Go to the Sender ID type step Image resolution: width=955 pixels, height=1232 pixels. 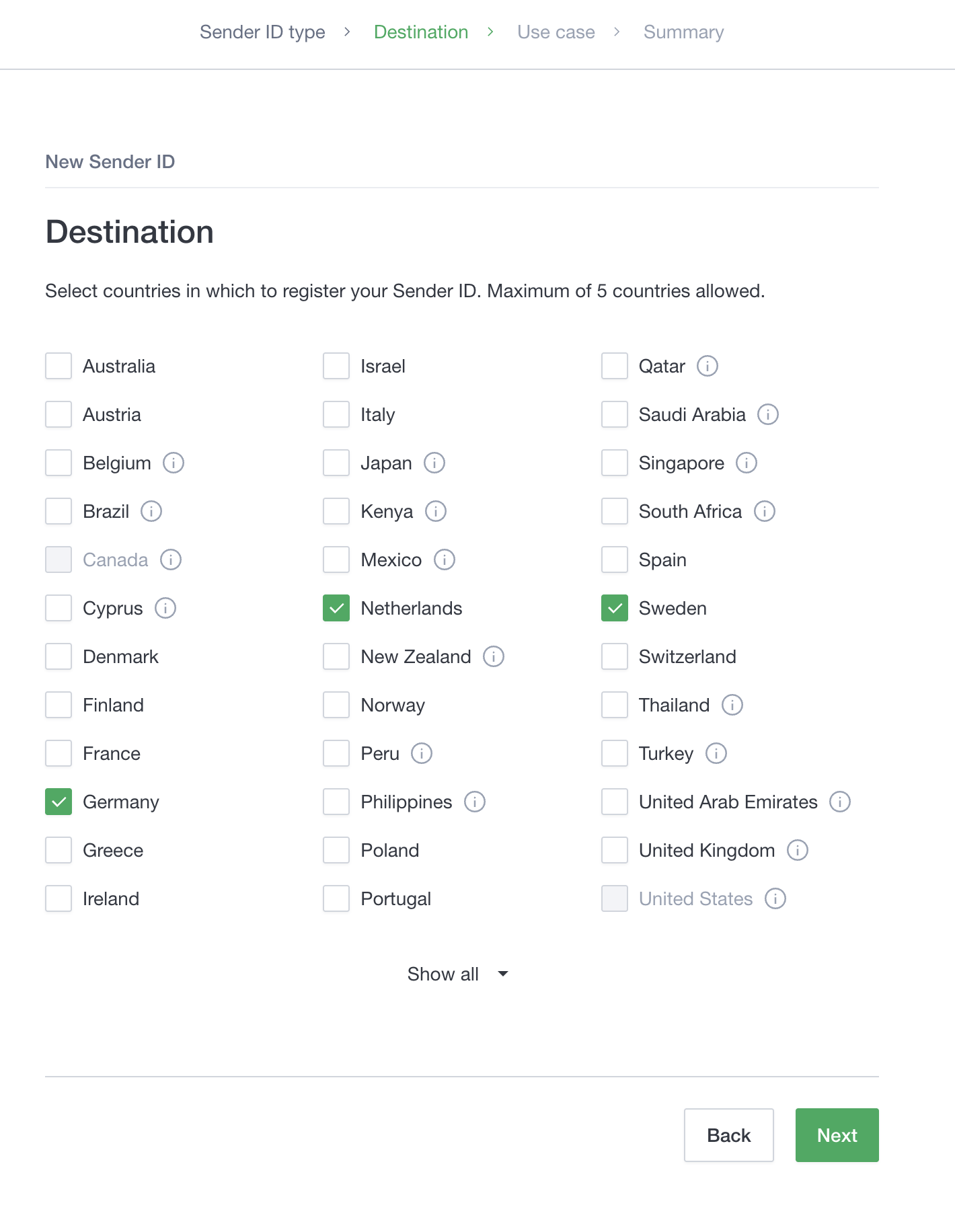(262, 32)
